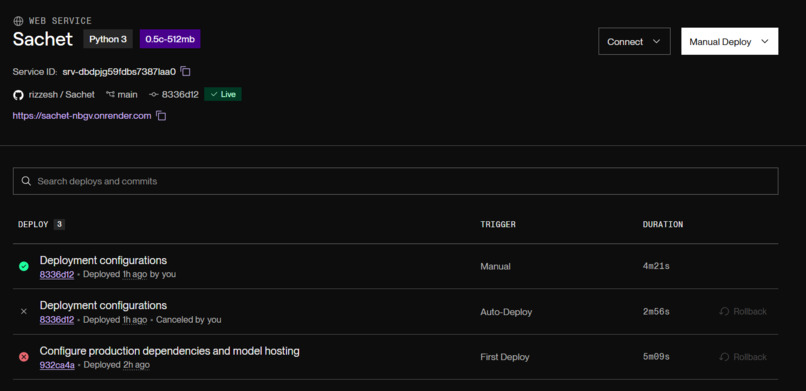Click the main branch label
This screenshot has width=806, height=391.
127,95
